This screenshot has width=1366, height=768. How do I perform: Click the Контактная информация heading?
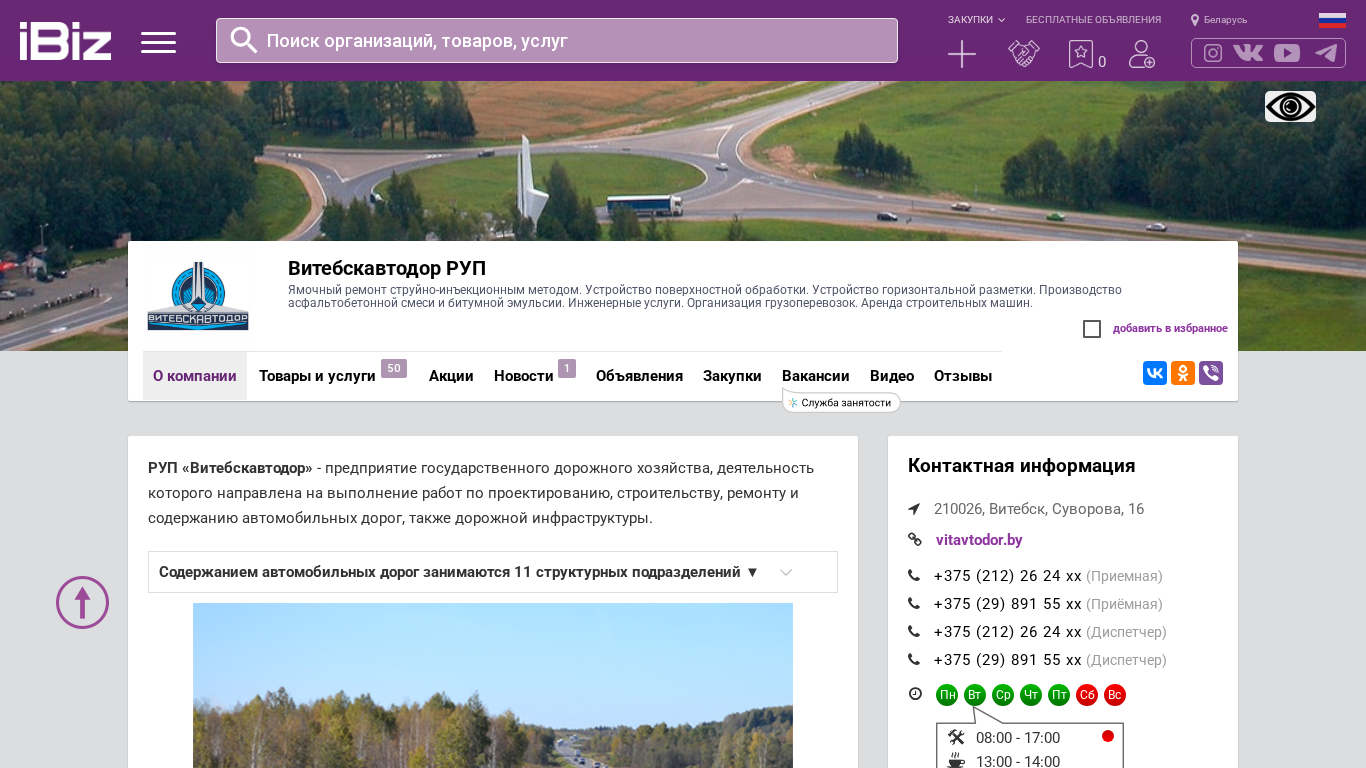1021,466
